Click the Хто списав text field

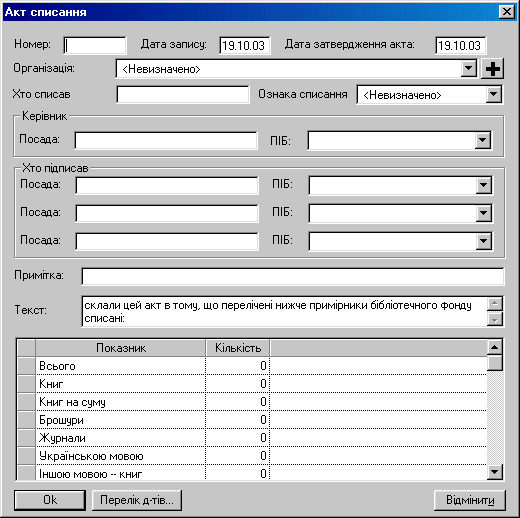(183, 95)
